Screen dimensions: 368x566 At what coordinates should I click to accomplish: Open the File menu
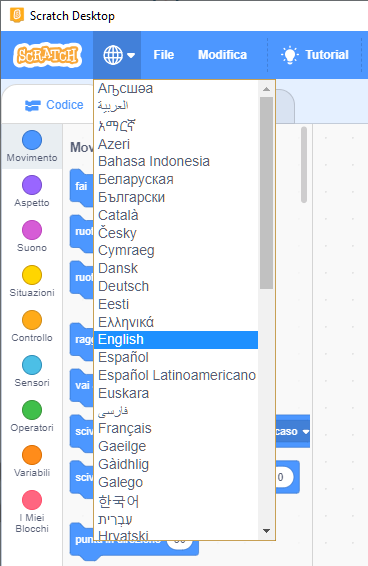point(164,55)
